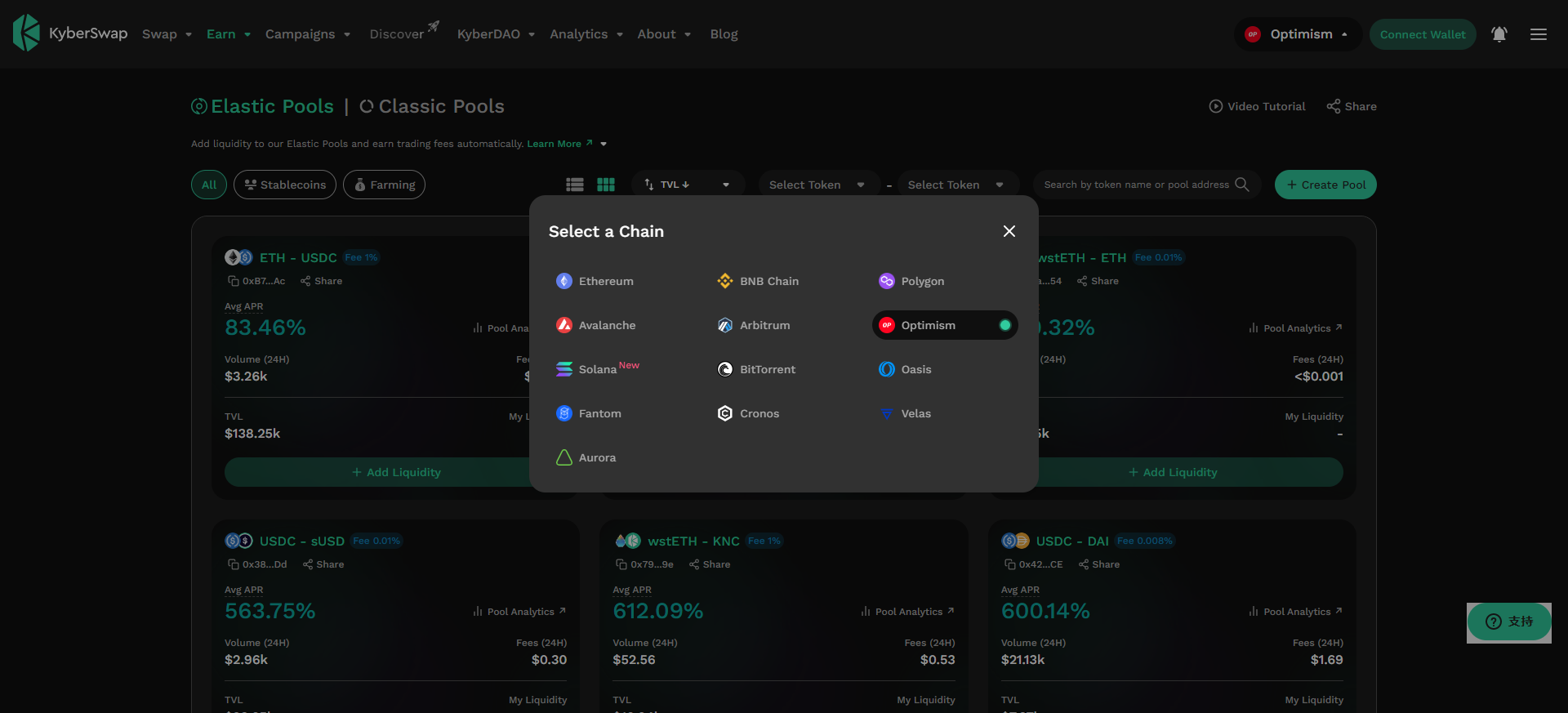This screenshot has height=713, width=1568.
Task: Copy the USDC - sUSD pool address
Action: 234,564
